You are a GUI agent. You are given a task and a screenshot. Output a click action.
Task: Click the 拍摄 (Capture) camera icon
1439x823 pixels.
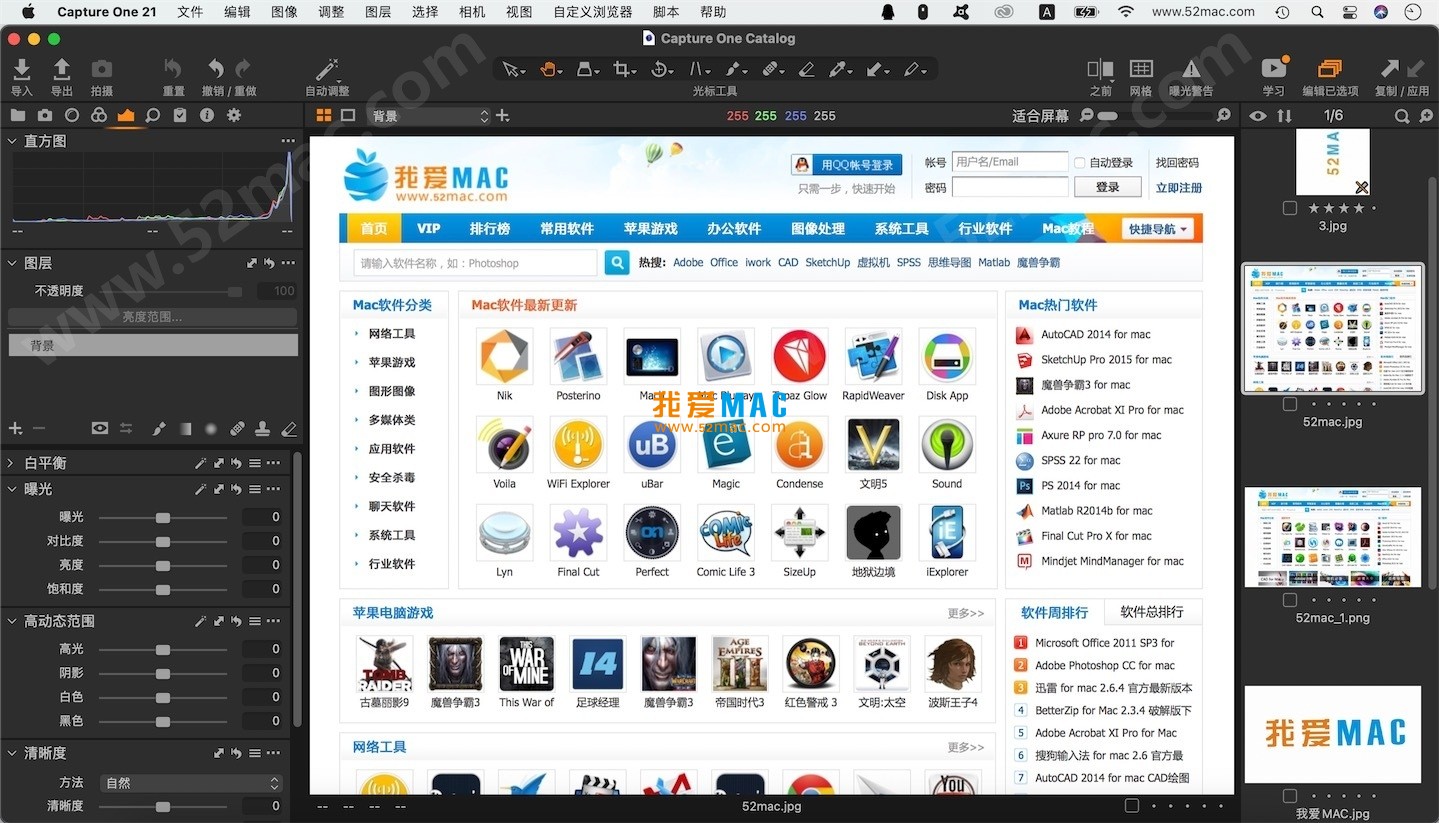pos(102,69)
